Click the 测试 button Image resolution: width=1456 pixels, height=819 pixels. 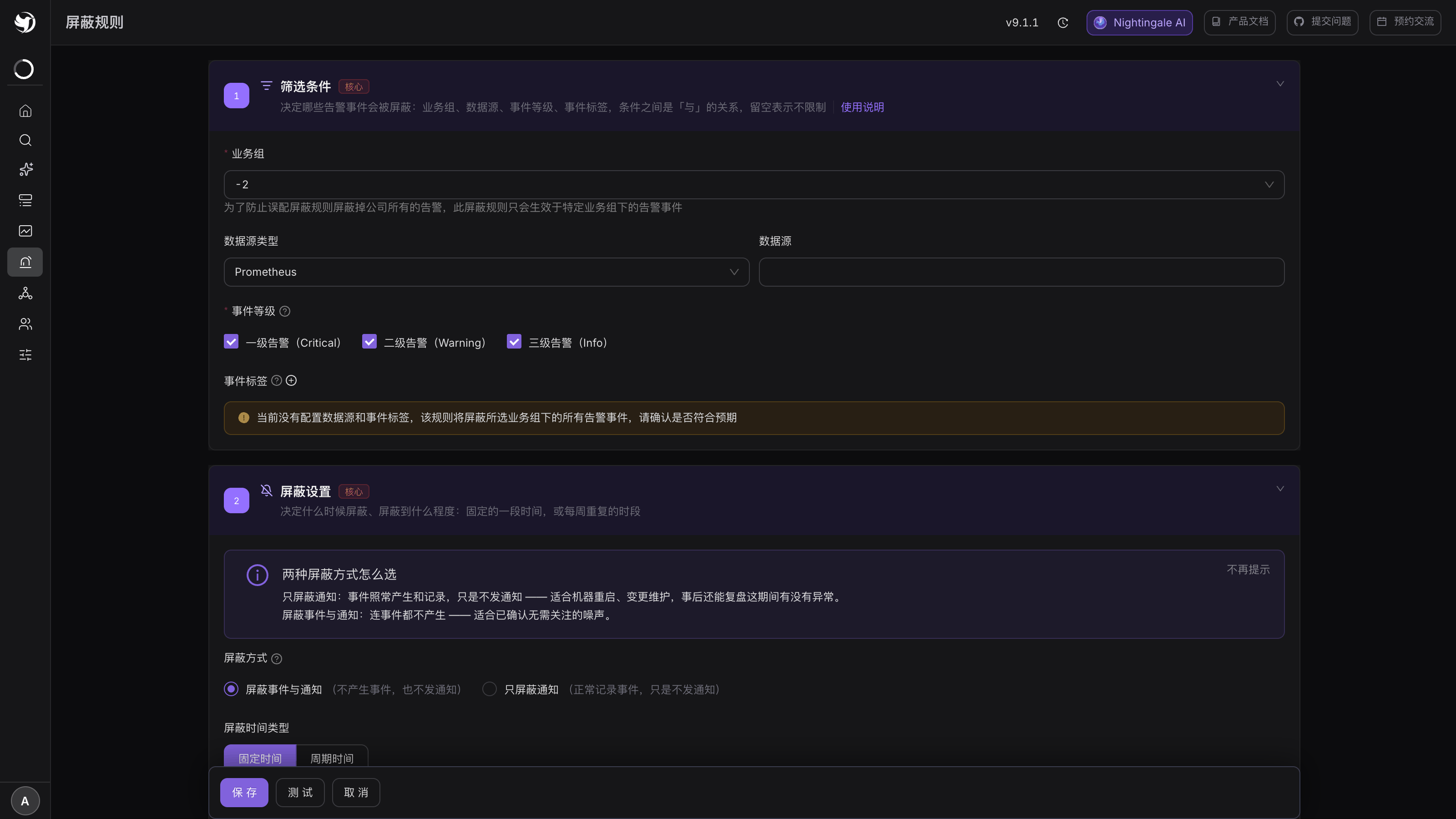pos(300,793)
